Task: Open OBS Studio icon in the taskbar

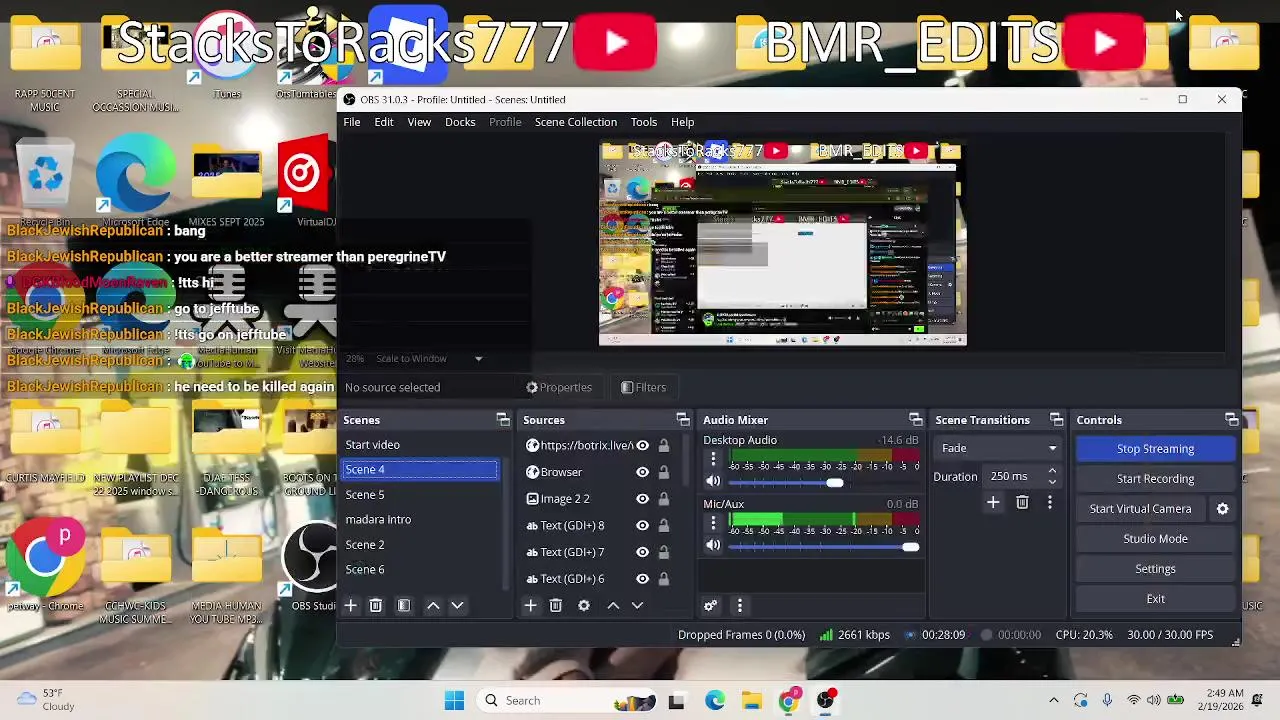Action: pyautogui.click(x=826, y=701)
